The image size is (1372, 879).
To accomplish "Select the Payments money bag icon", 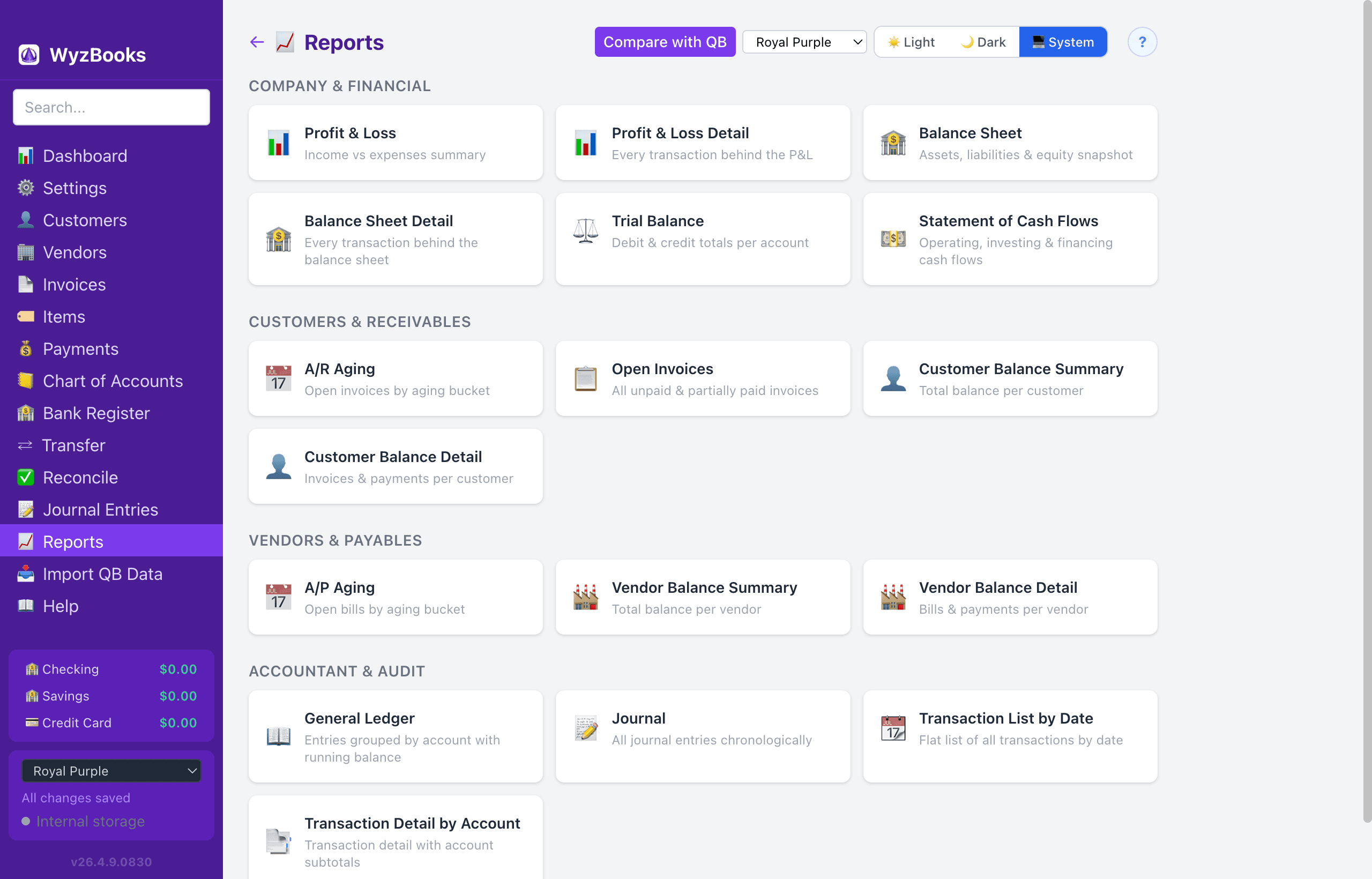I will (x=26, y=349).
